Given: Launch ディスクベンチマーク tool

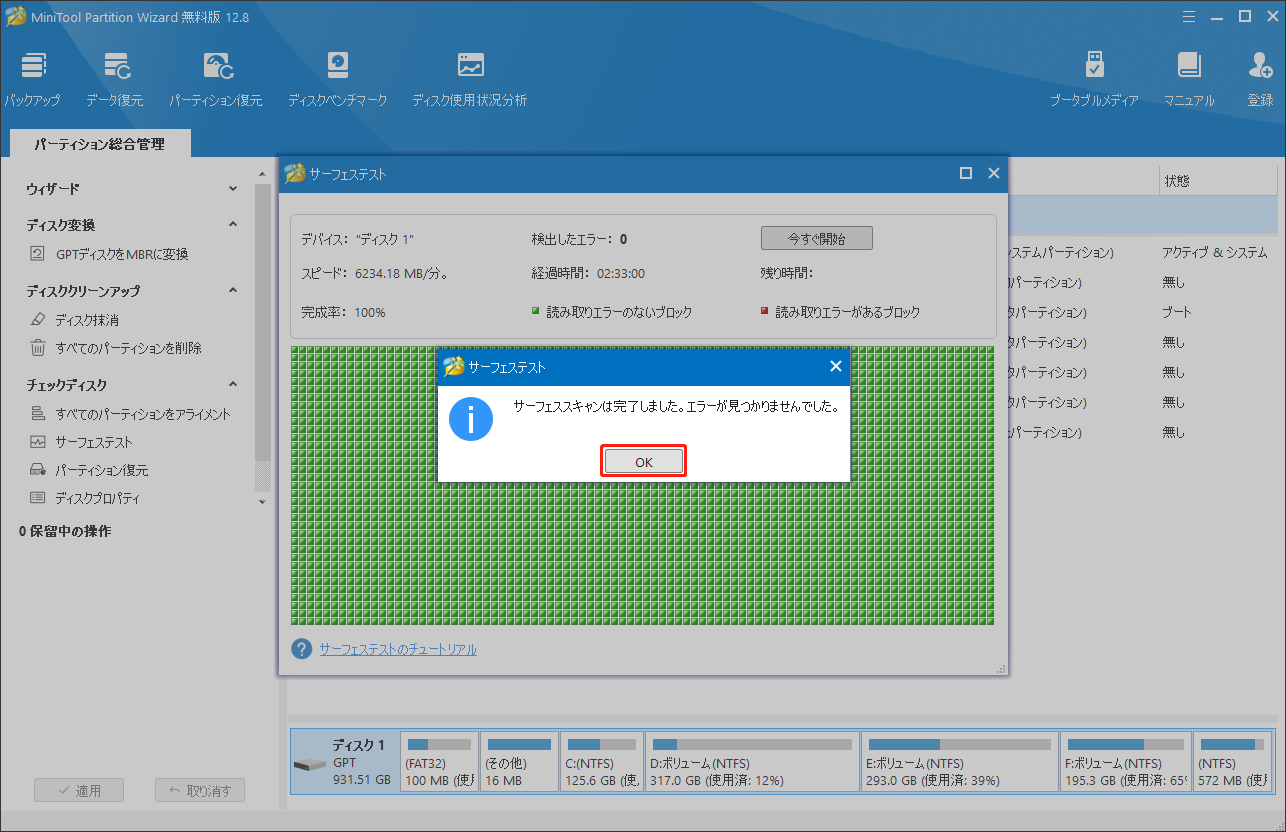Looking at the screenshot, I should [x=338, y=80].
